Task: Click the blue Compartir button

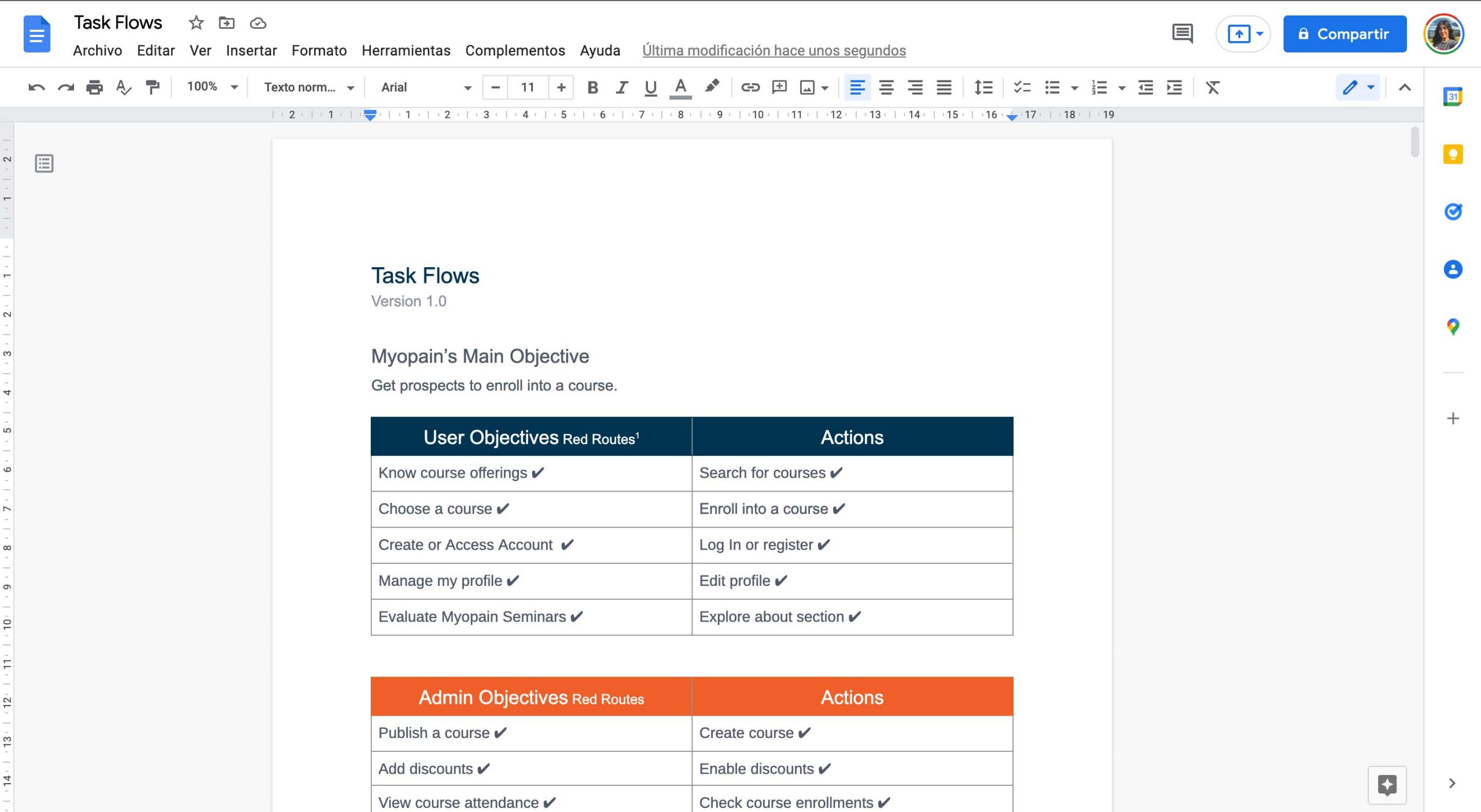Action: coord(1344,34)
